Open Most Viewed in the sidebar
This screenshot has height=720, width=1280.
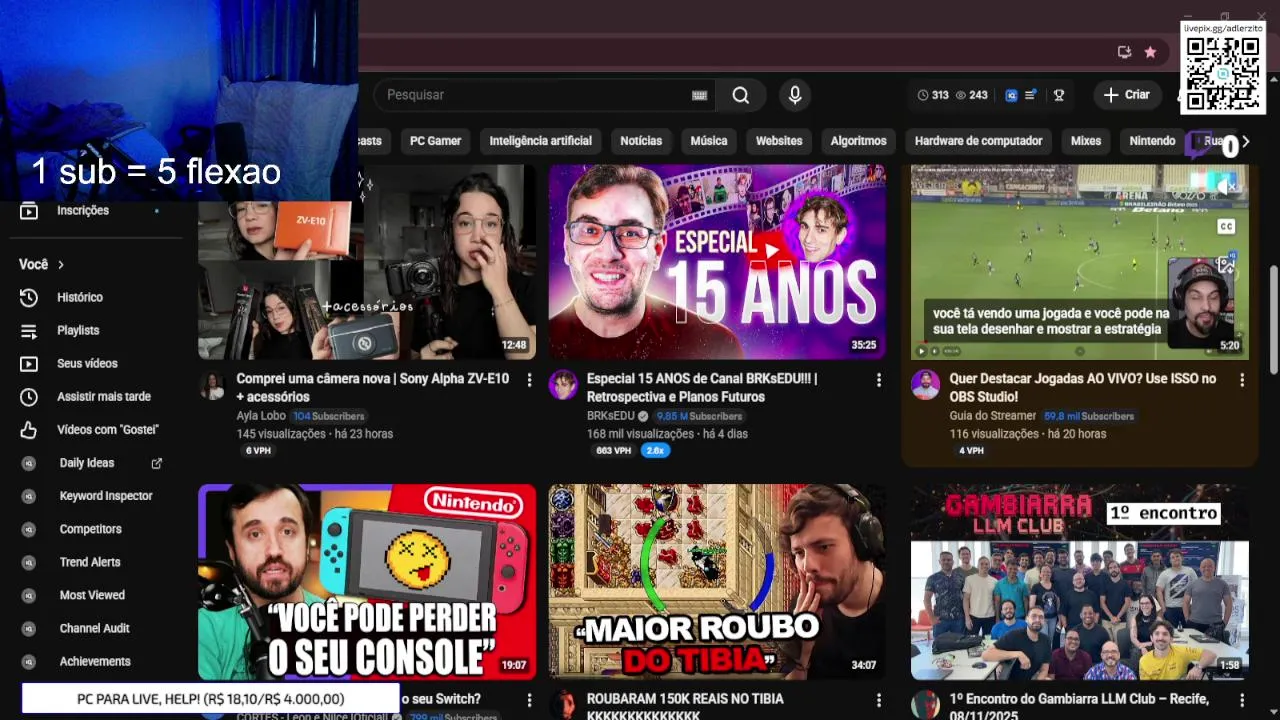[x=90, y=595]
